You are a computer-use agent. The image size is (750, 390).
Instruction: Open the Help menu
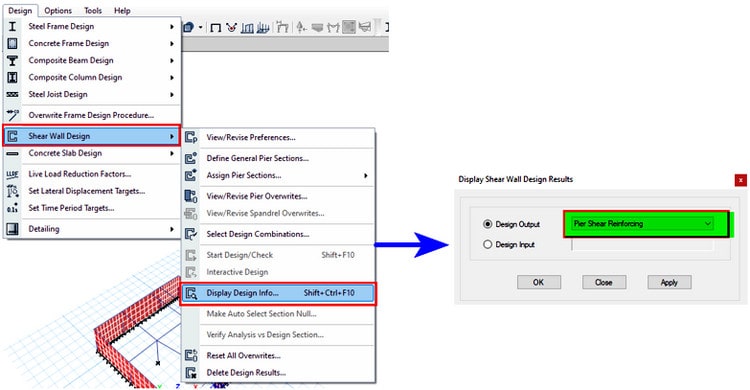[x=122, y=10]
